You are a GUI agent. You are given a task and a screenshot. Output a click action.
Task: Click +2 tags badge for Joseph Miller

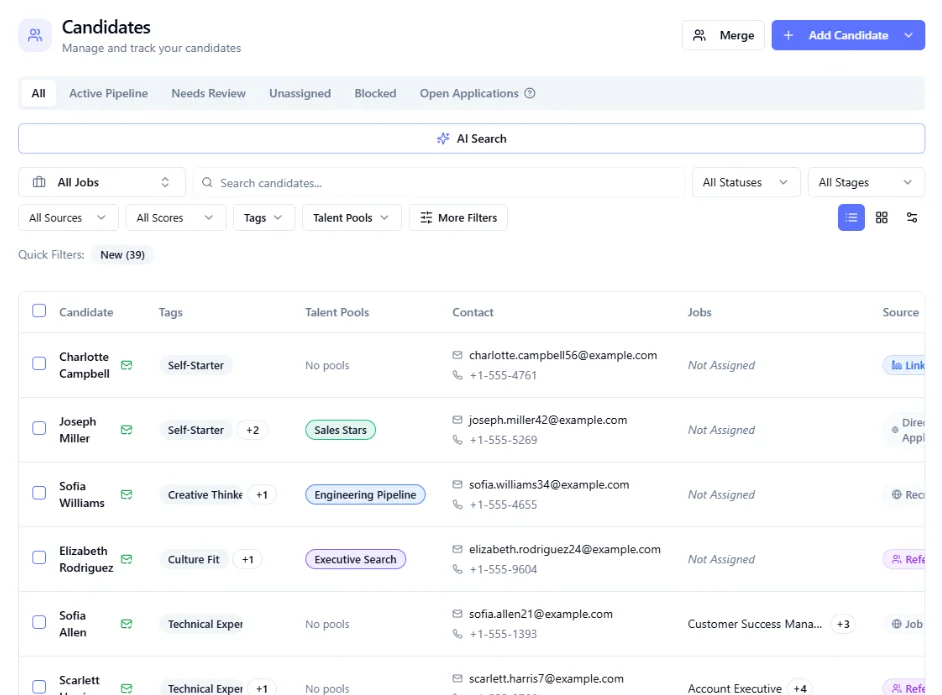click(252, 430)
